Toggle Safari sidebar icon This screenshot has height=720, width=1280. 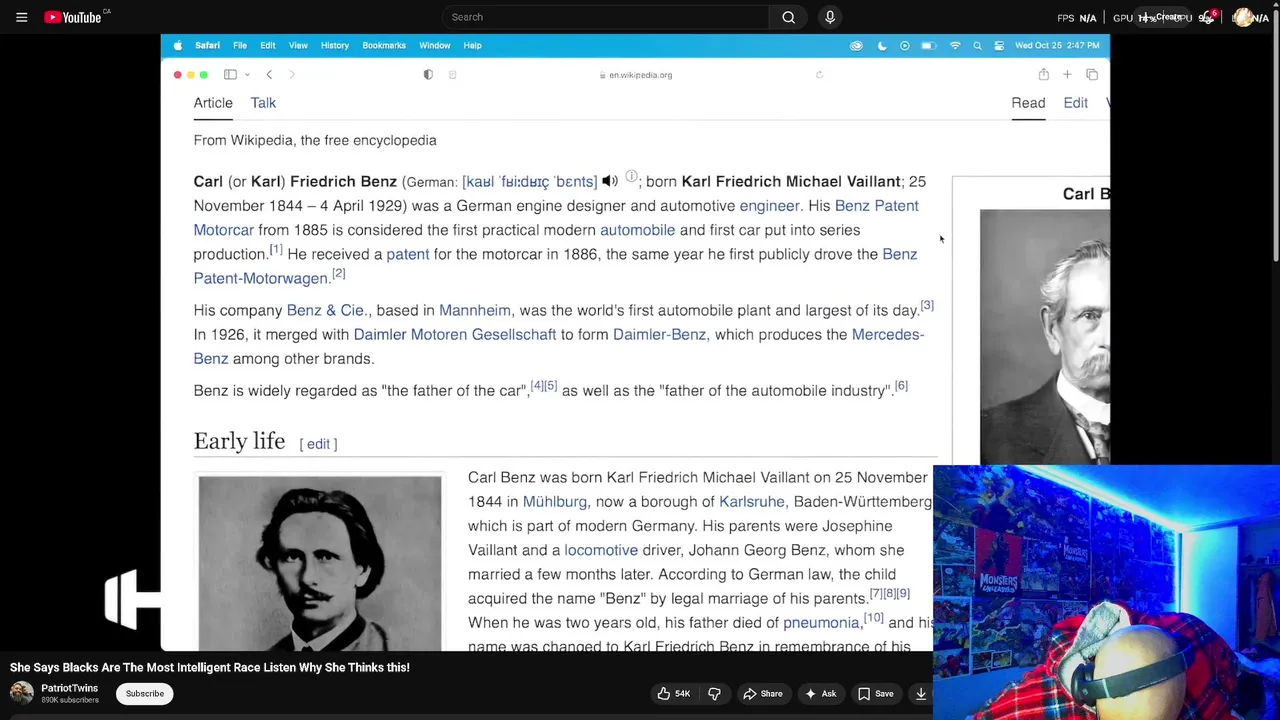point(230,75)
